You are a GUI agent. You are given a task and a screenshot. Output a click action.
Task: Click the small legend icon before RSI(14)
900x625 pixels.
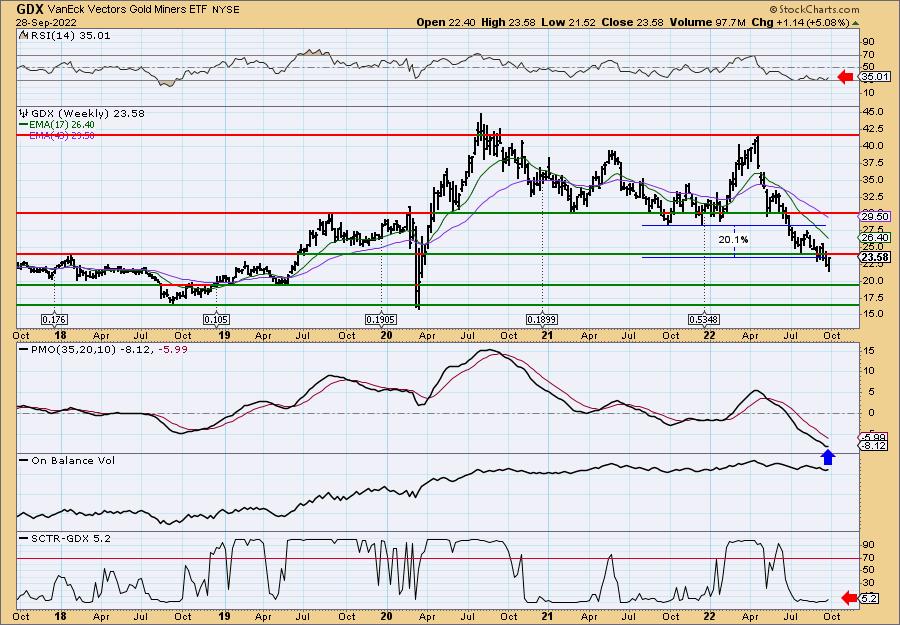23,36
